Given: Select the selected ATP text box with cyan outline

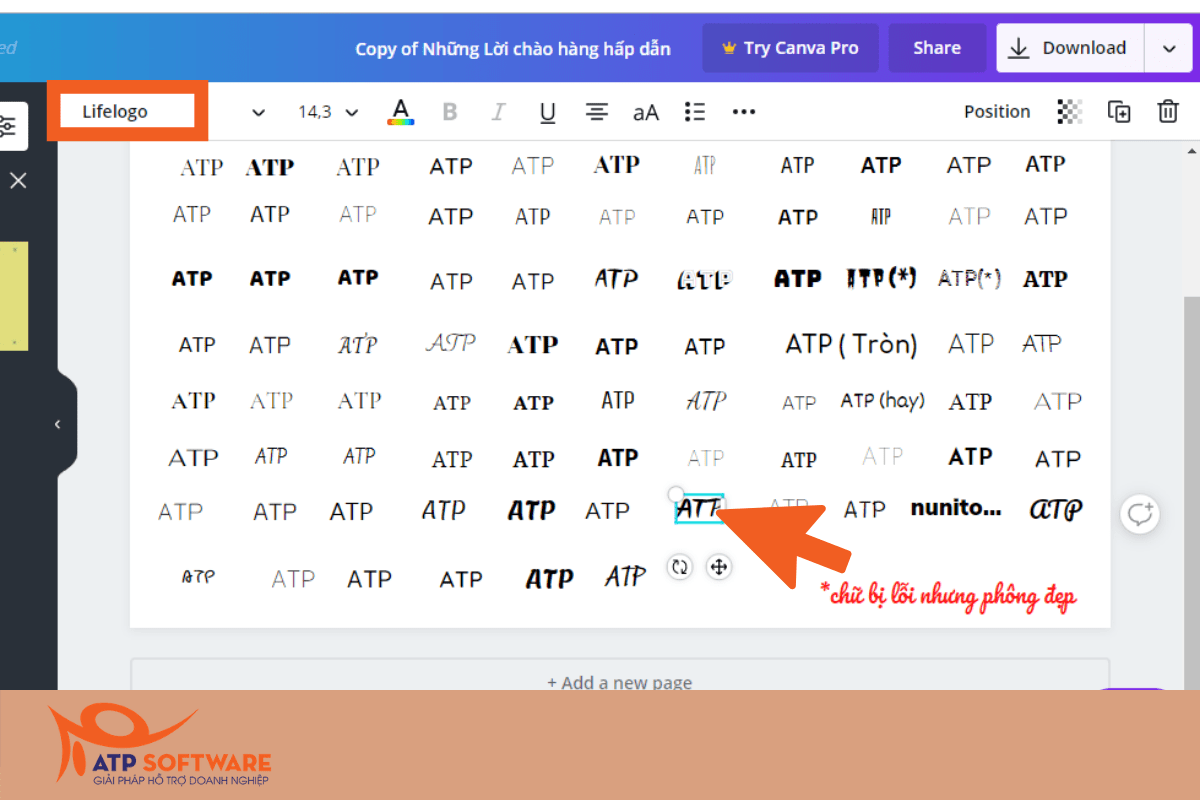Looking at the screenshot, I should point(699,508).
